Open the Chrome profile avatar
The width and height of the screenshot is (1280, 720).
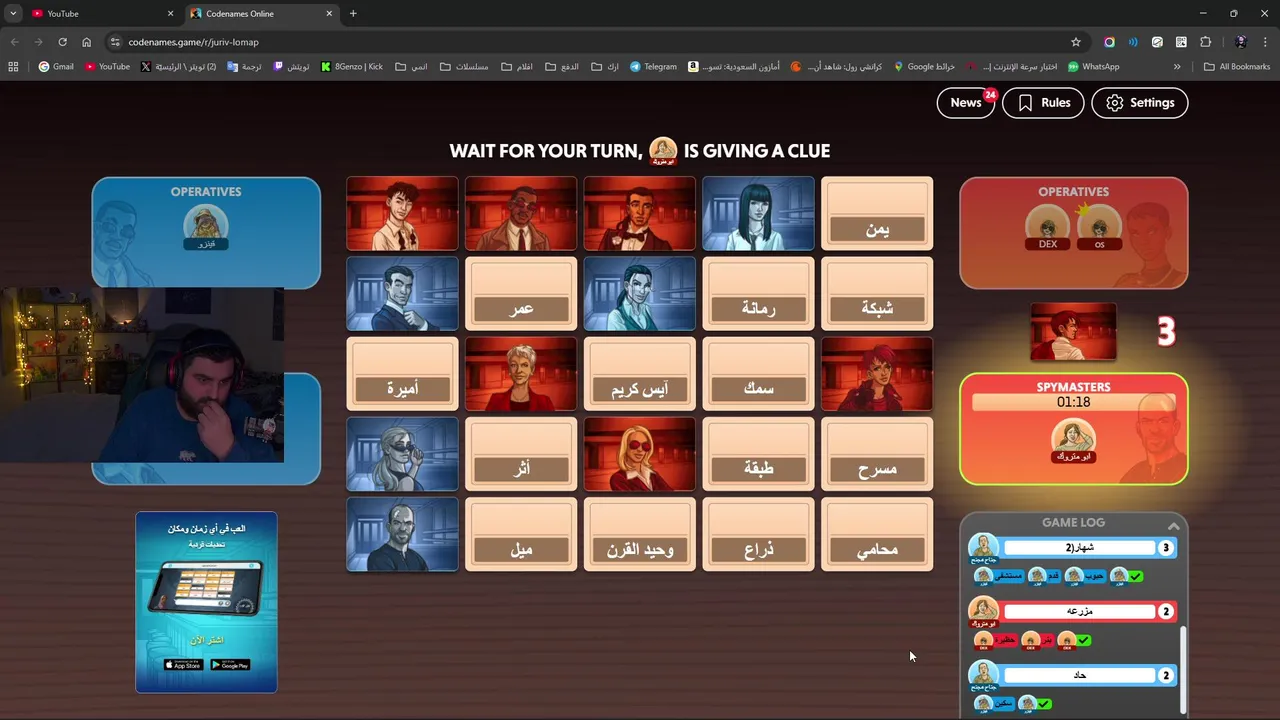click(x=1241, y=42)
